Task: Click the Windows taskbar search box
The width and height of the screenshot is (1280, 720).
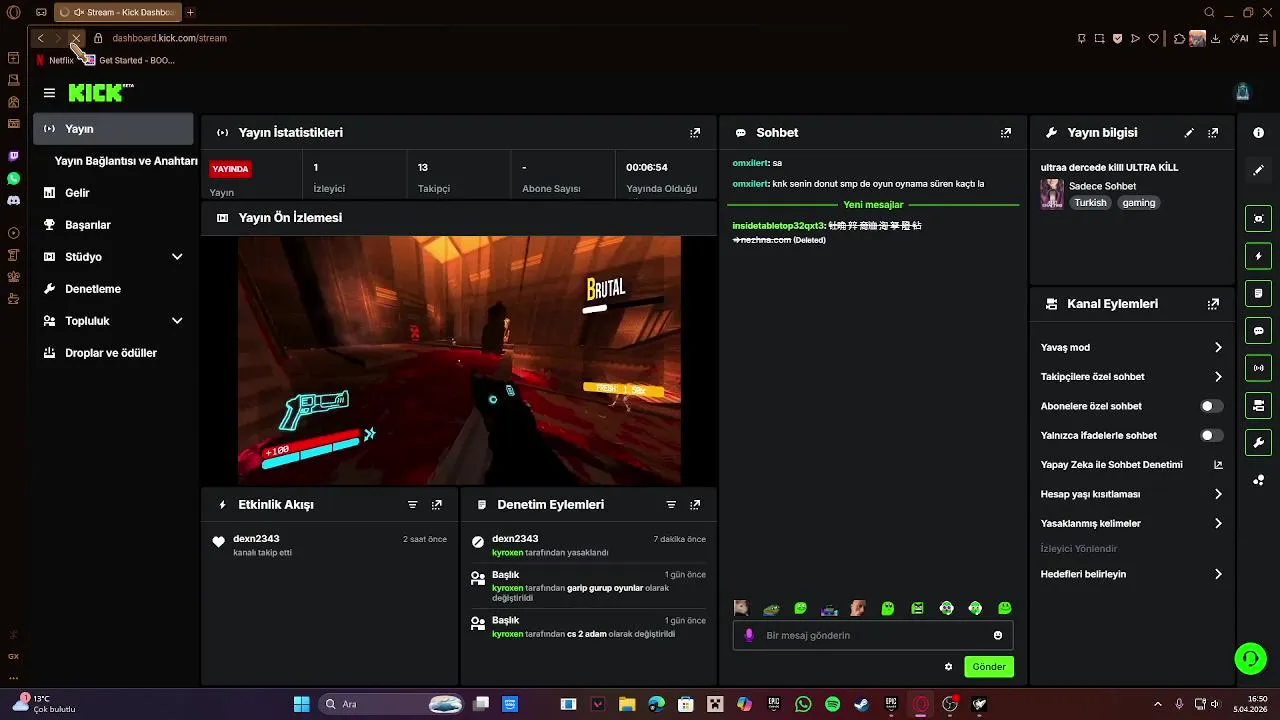Action: (393, 704)
